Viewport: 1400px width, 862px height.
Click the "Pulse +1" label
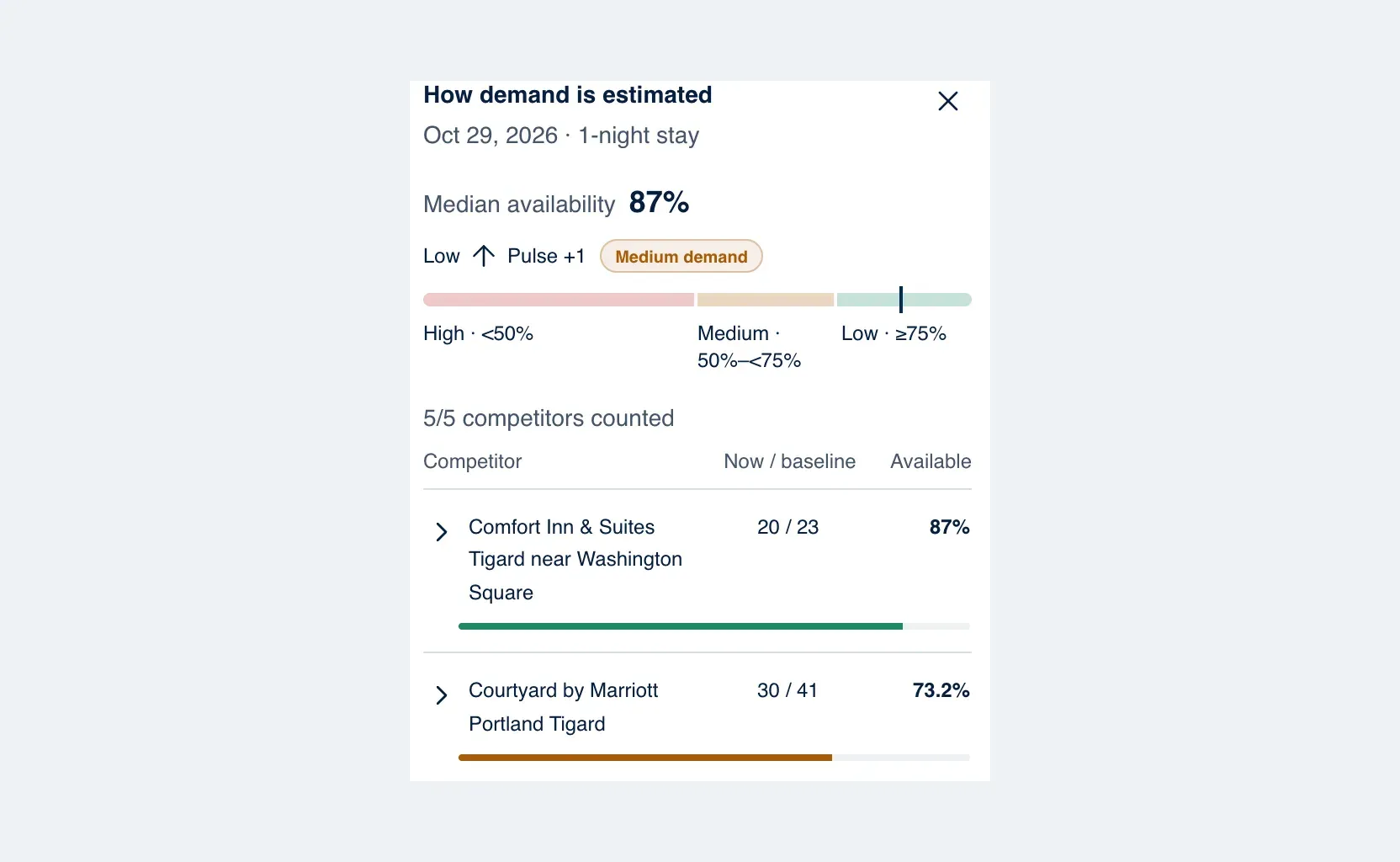click(x=546, y=256)
